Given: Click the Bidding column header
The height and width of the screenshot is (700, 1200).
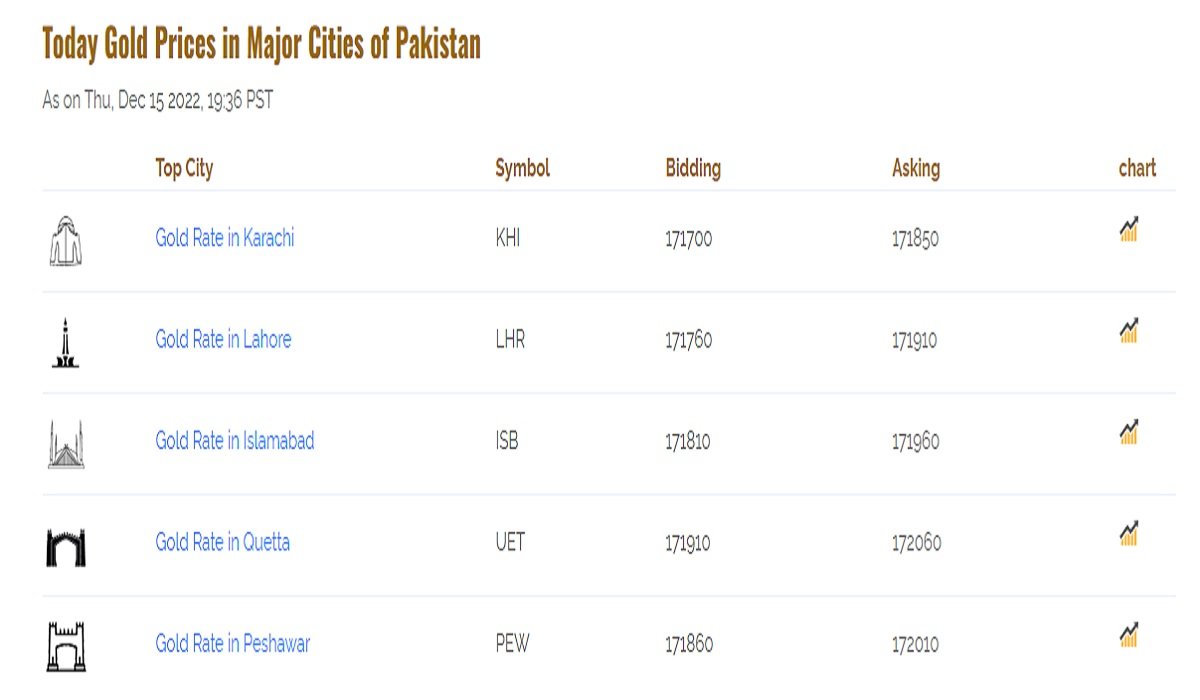Looking at the screenshot, I should coord(693,169).
